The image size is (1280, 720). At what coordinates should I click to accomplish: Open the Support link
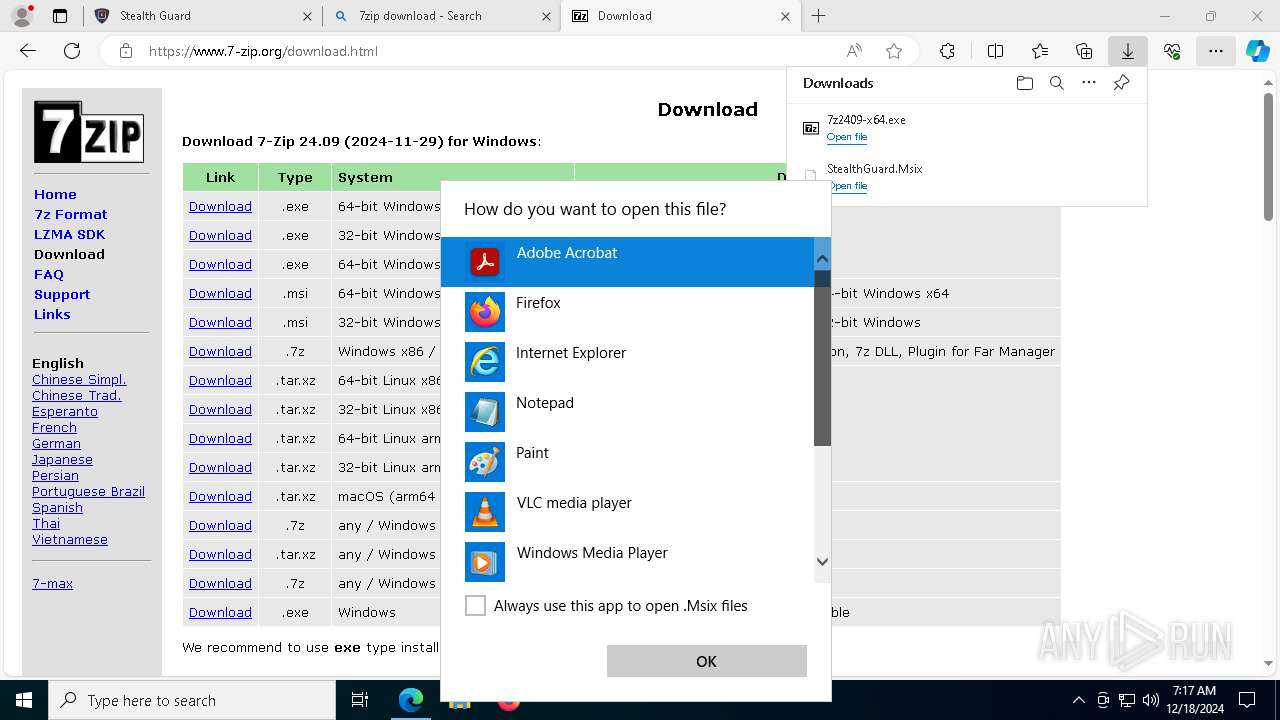[62, 294]
